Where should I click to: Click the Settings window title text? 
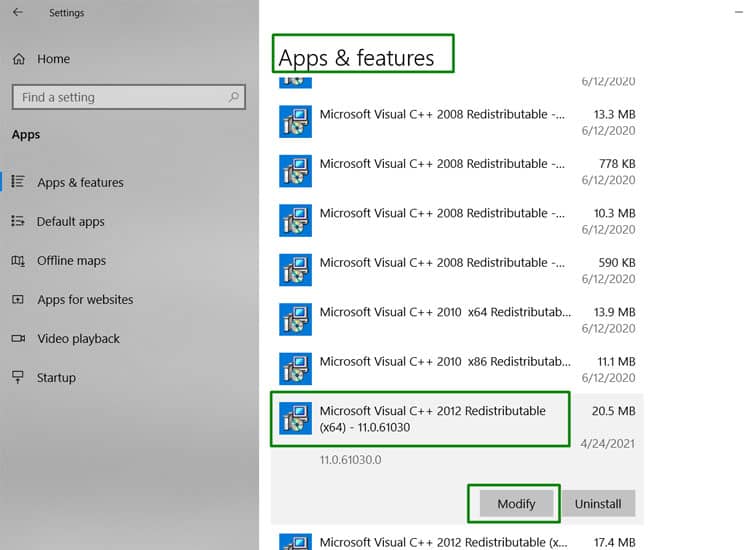tap(66, 13)
